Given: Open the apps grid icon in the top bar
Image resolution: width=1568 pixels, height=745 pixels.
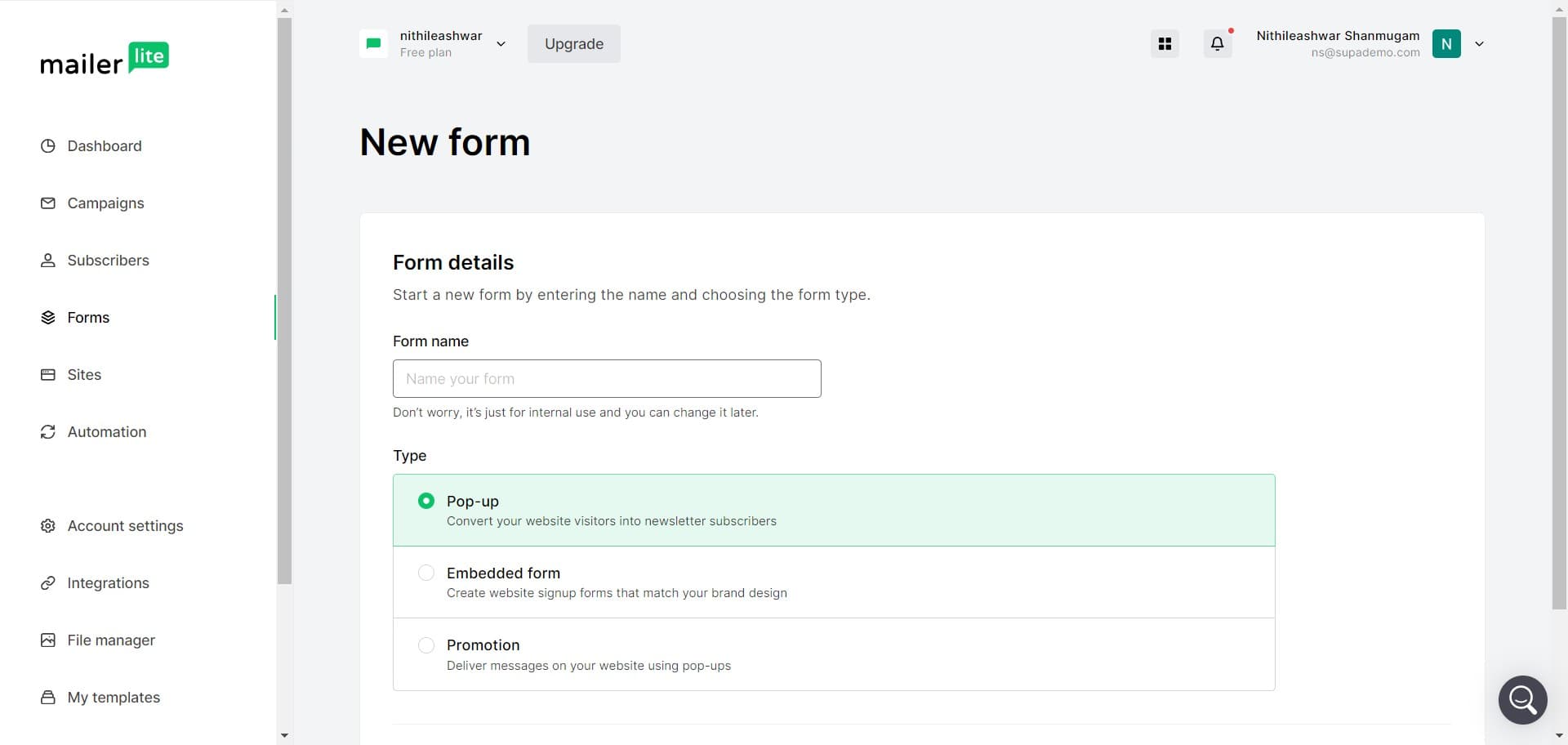Looking at the screenshot, I should (x=1165, y=43).
